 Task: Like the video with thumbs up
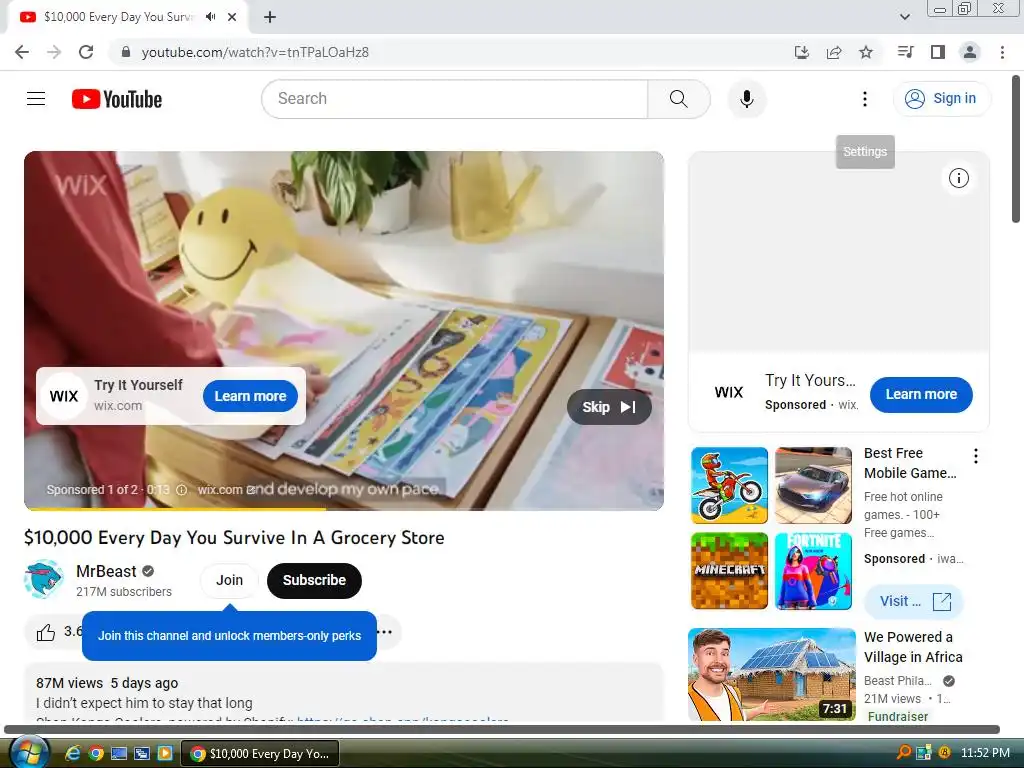(x=46, y=632)
